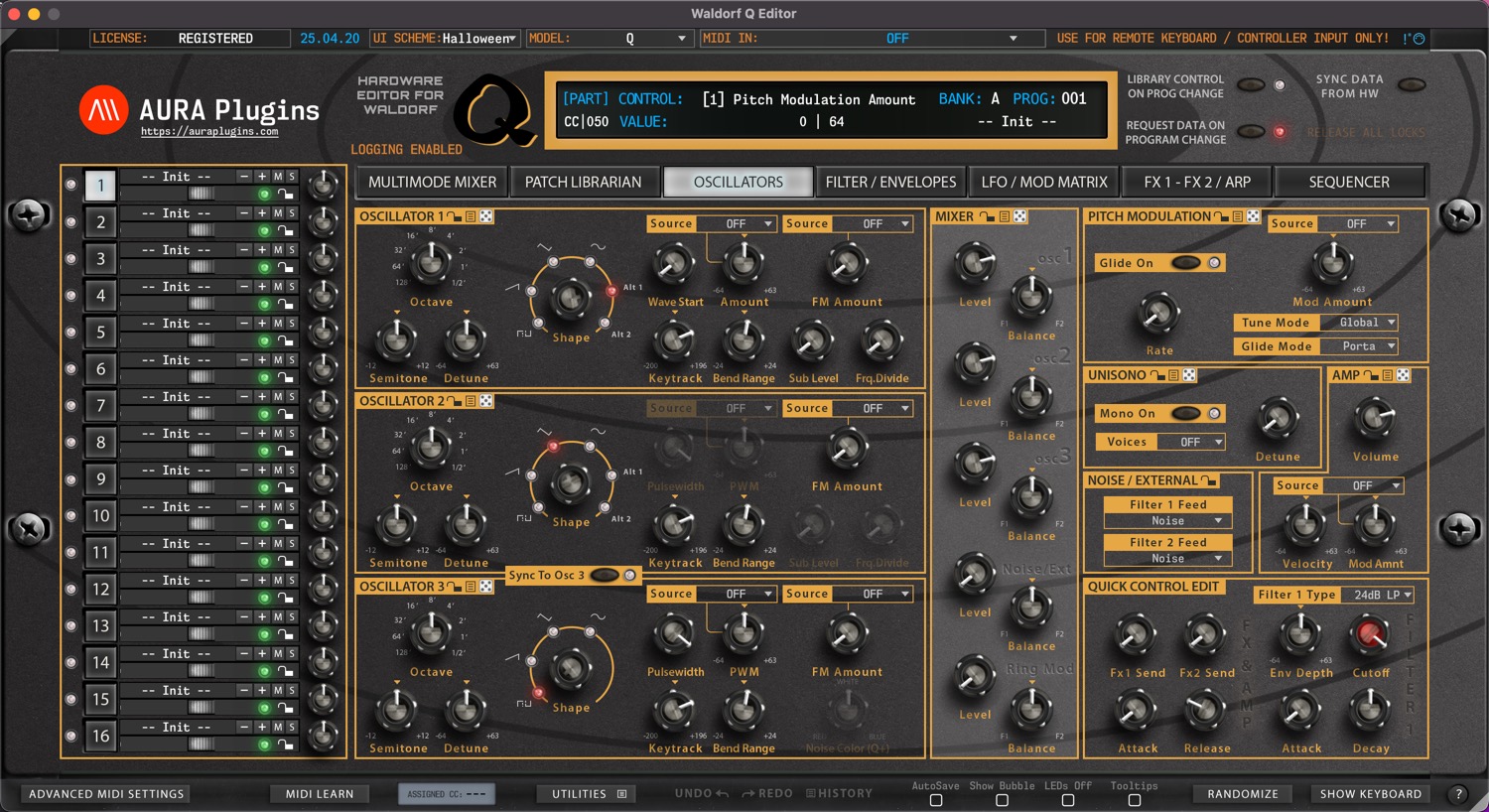The width and height of the screenshot is (1489, 812).
Task: Toggle Request Data On Program Change switch
Action: (1251, 131)
